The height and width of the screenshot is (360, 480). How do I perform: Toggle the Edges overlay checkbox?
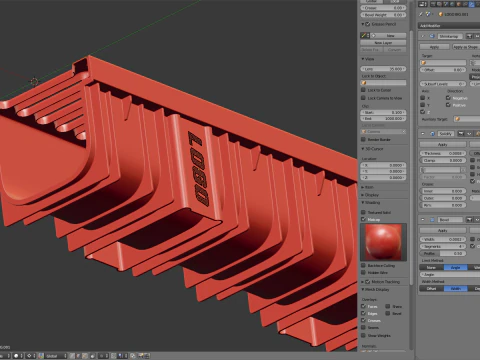coord(363,313)
